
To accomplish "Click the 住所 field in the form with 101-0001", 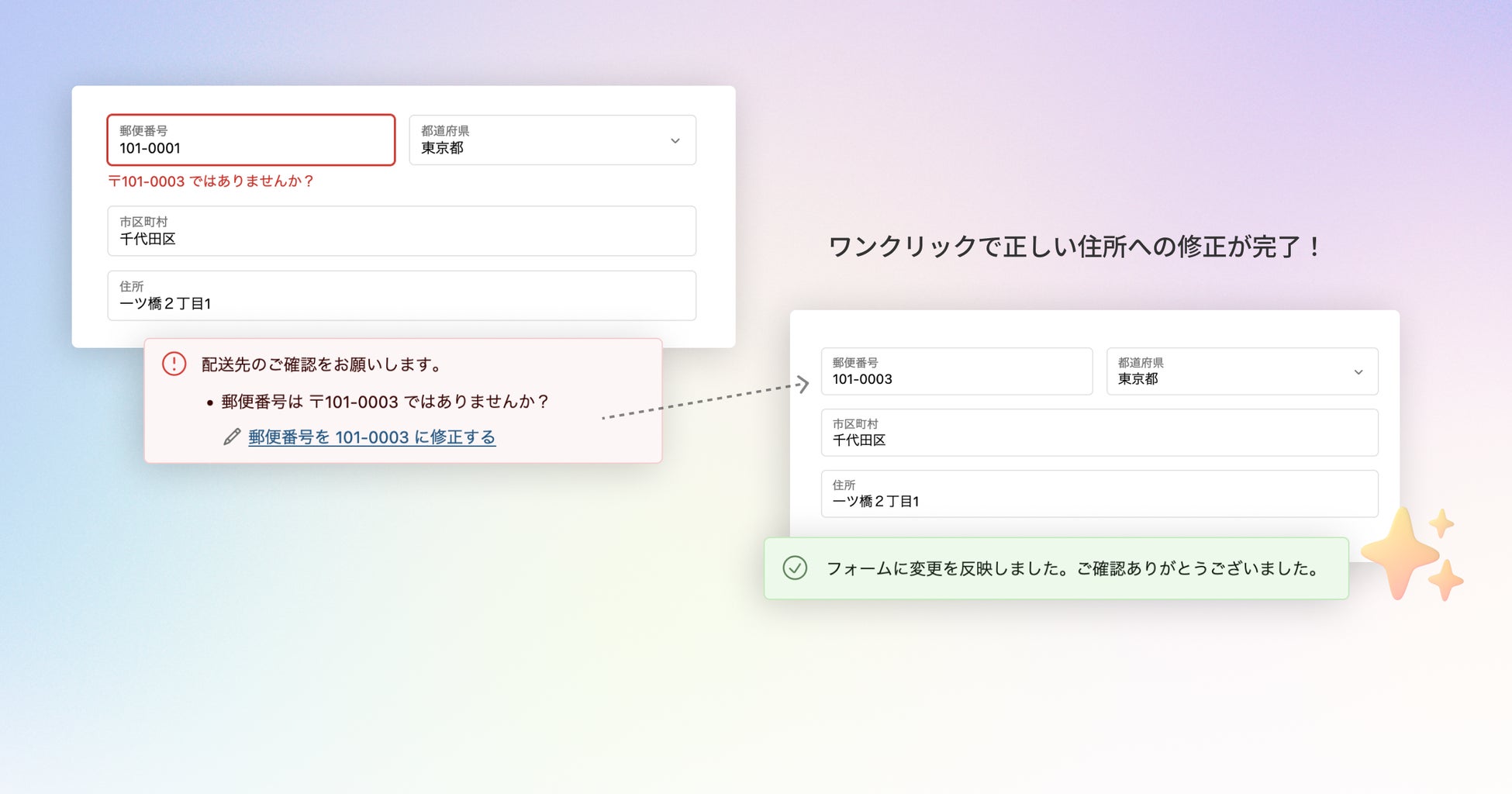I will tap(402, 295).
